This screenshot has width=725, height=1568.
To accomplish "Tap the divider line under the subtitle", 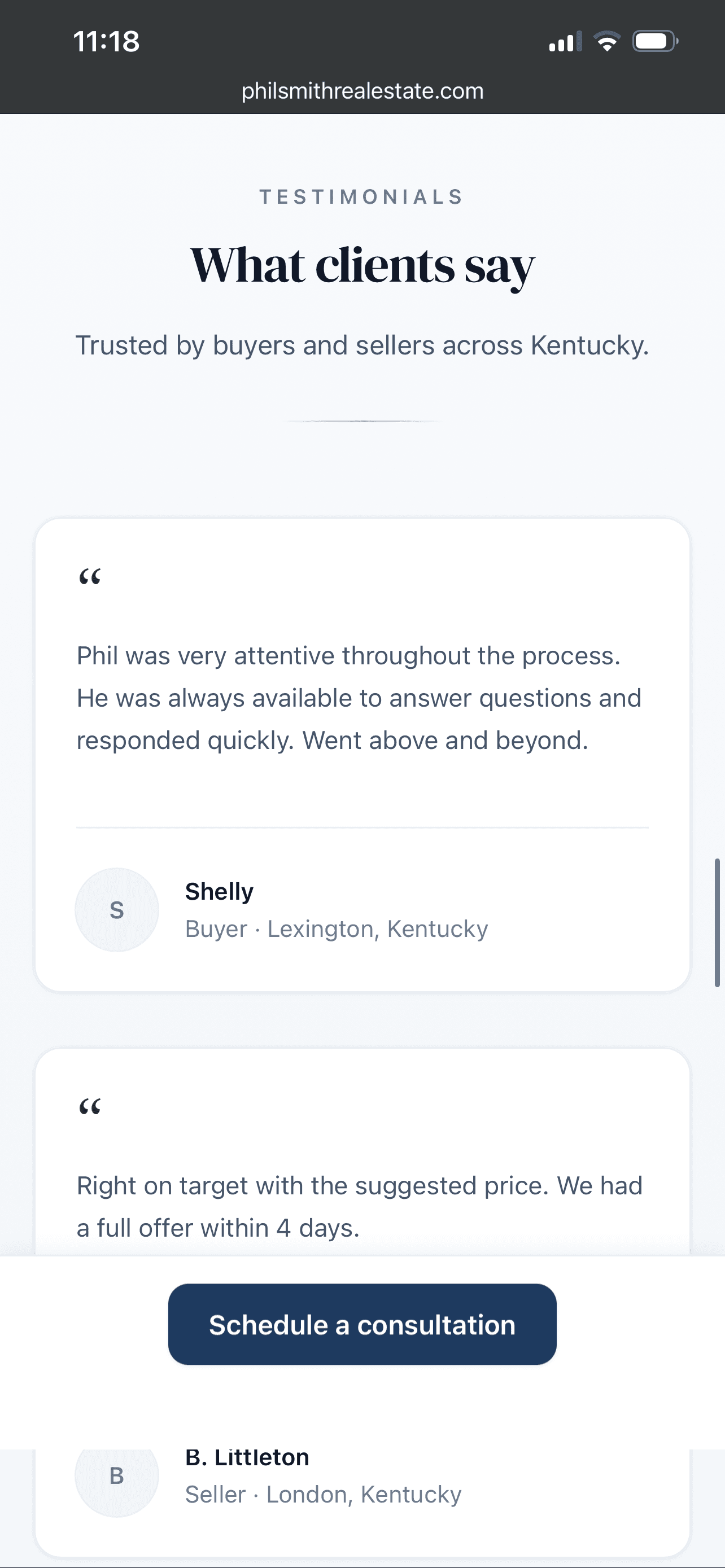I will [362, 421].
